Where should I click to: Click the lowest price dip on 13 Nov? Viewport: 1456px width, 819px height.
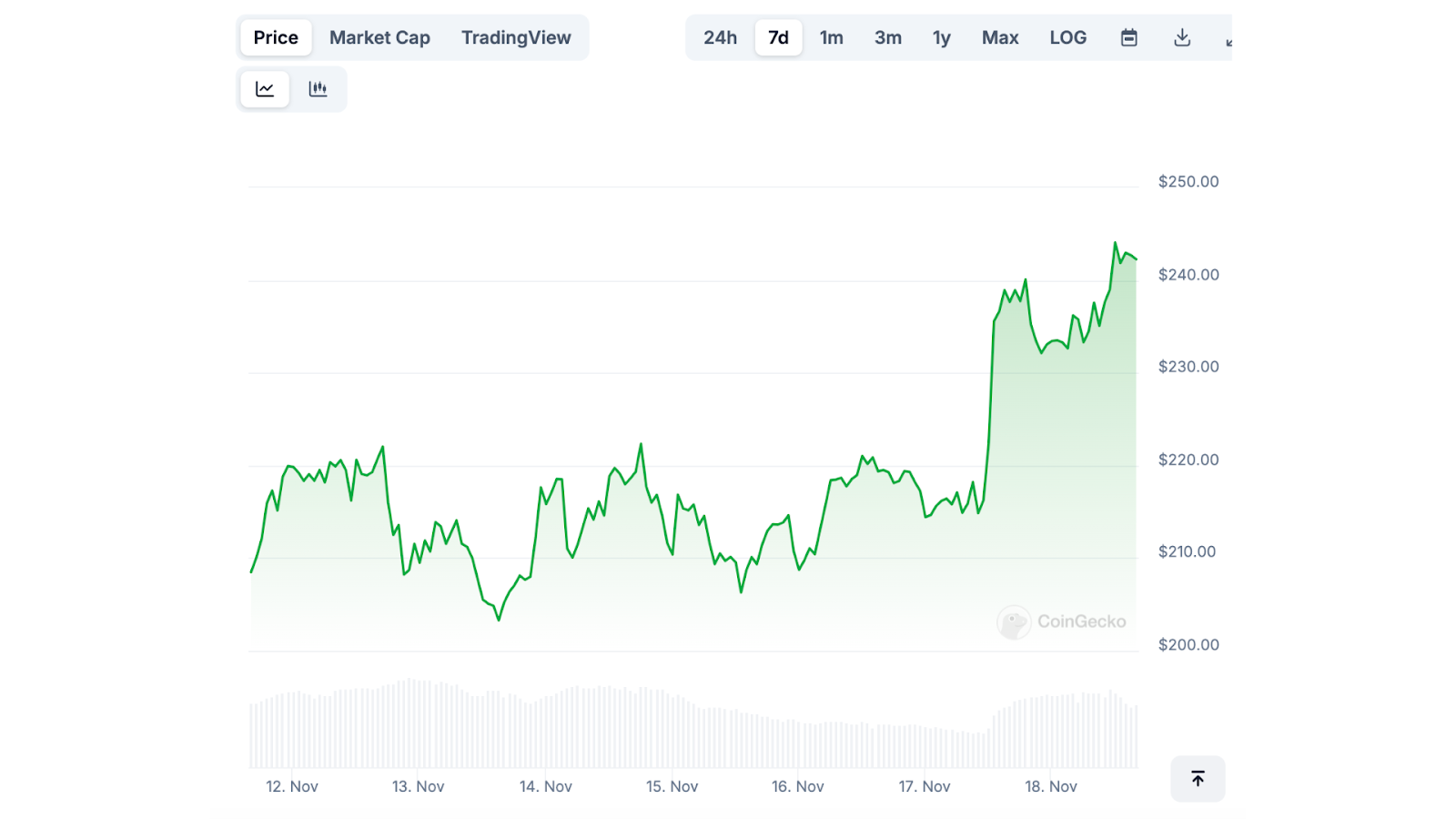499,620
